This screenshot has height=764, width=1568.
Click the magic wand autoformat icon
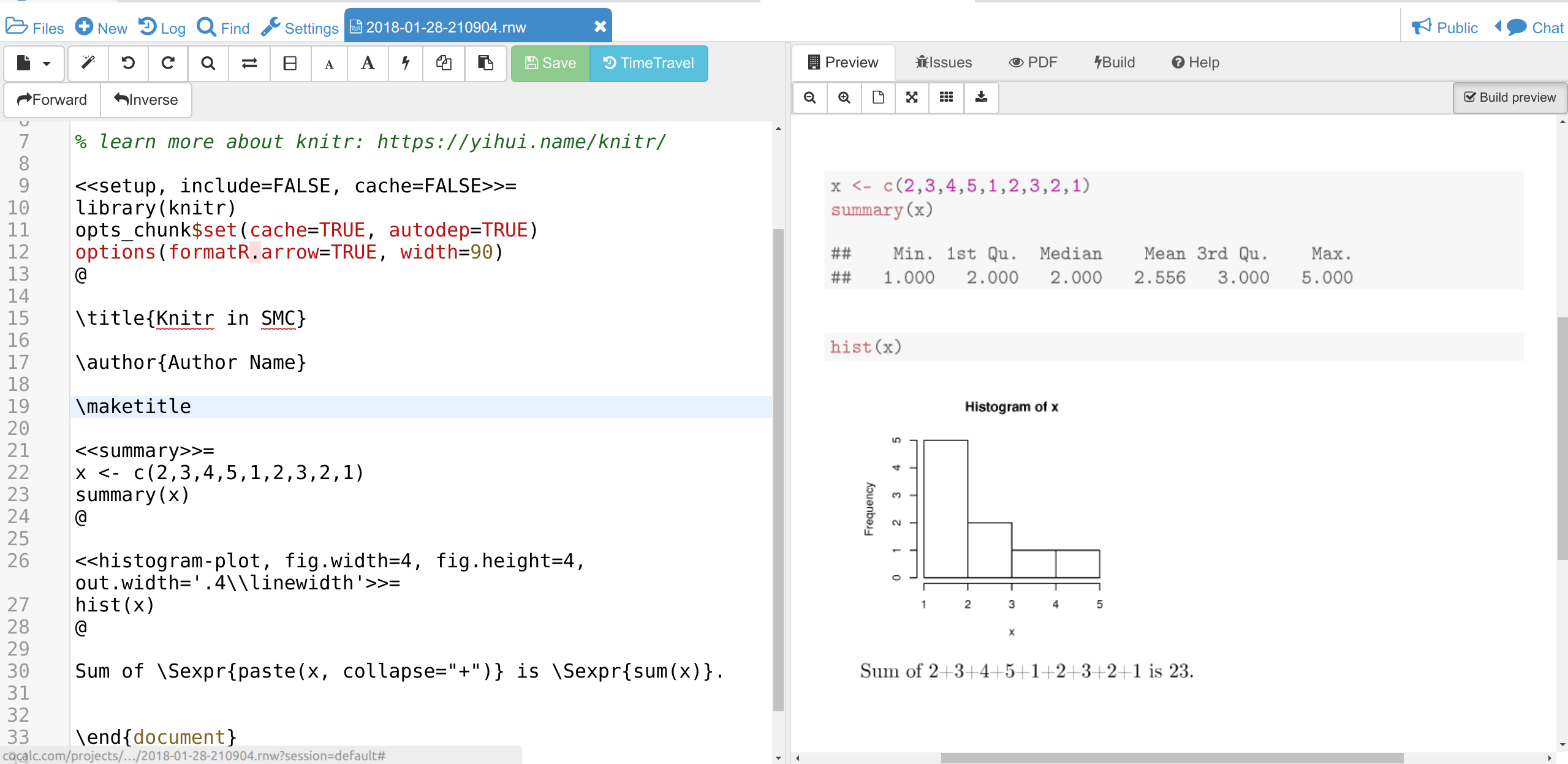(88, 63)
